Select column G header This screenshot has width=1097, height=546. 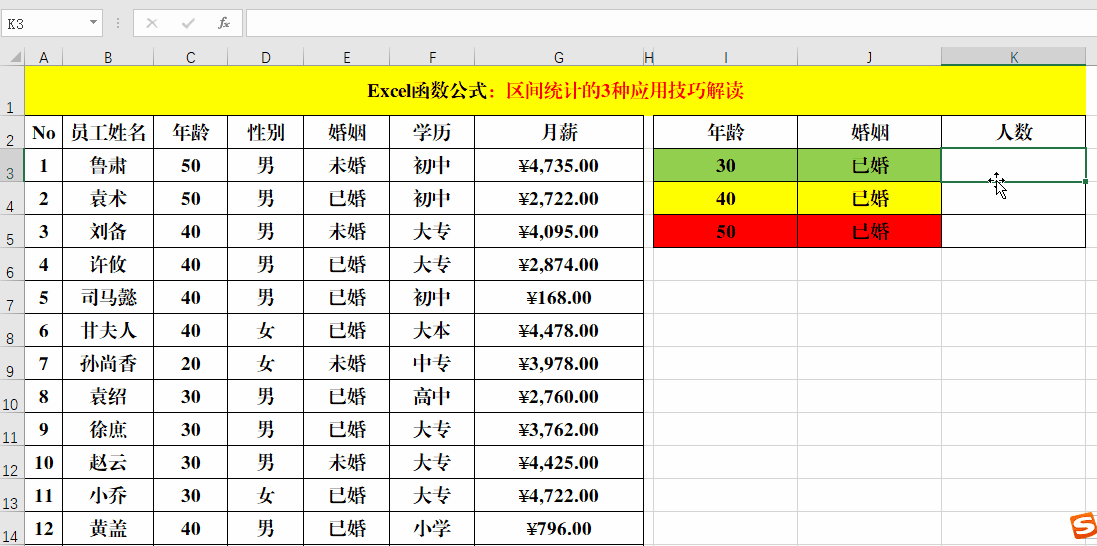click(558, 57)
